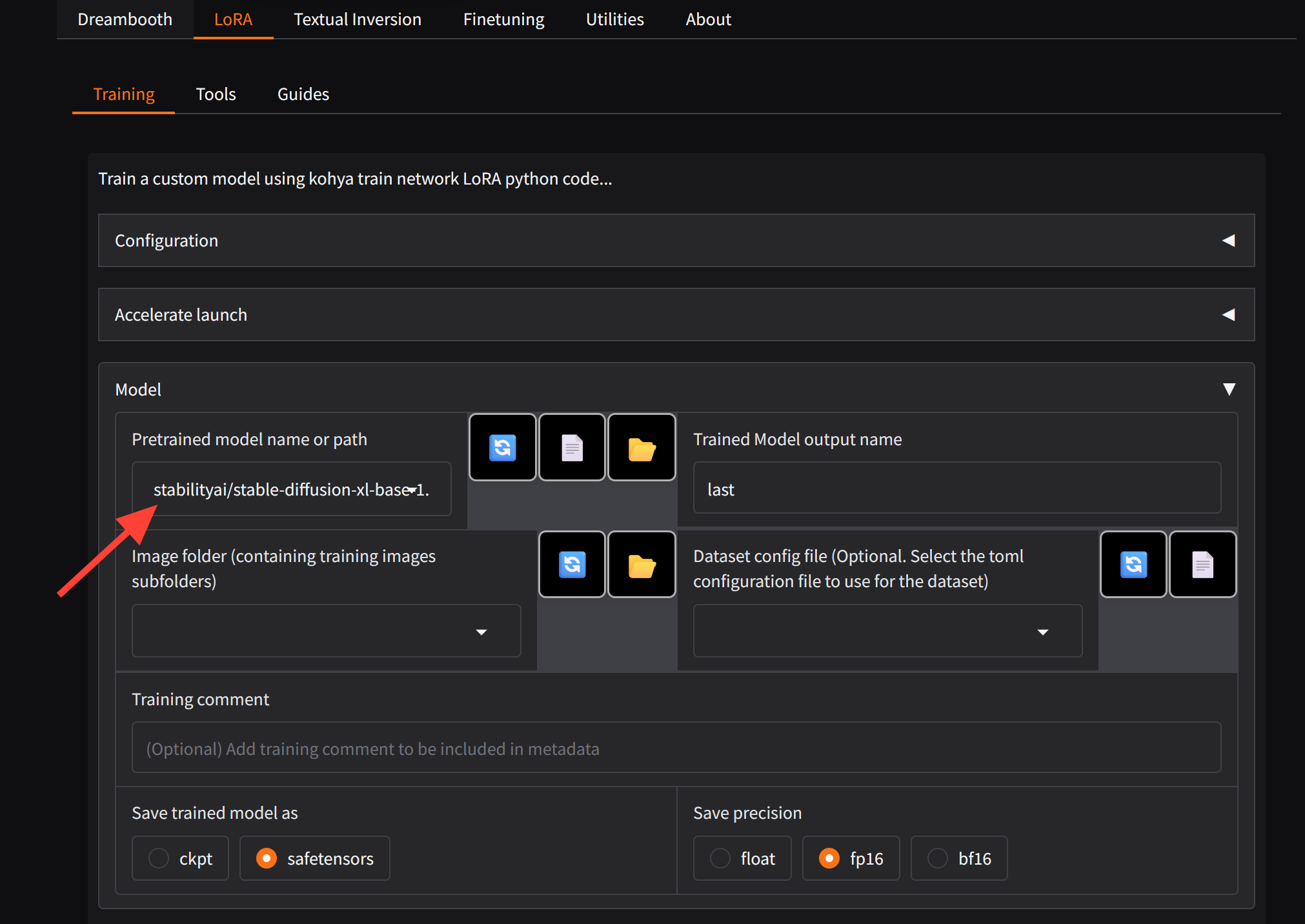Image resolution: width=1305 pixels, height=924 pixels.
Task: Click refresh icon beside Image folder field
Action: 572,565
